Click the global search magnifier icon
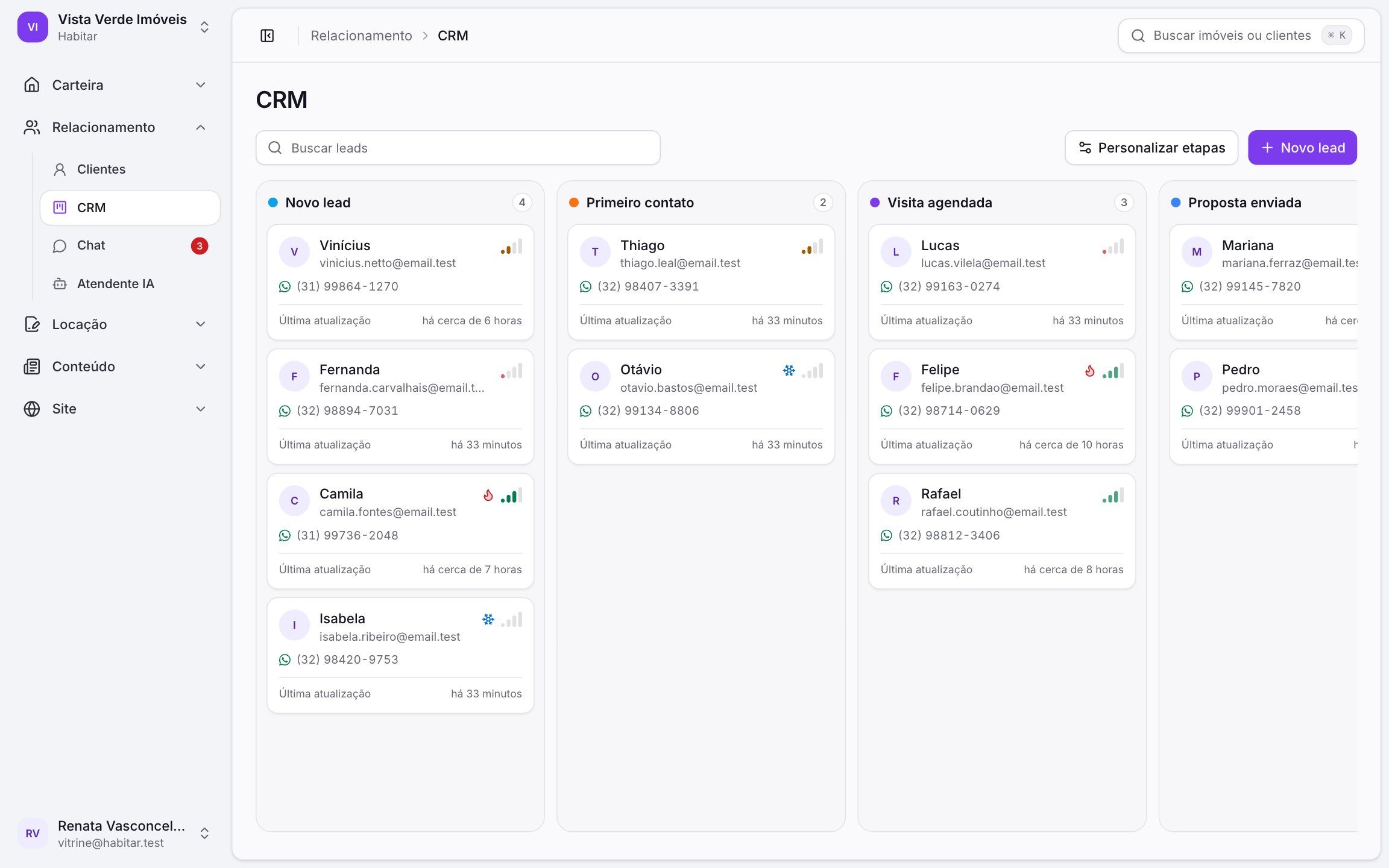The width and height of the screenshot is (1389, 868). point(1138,36)
